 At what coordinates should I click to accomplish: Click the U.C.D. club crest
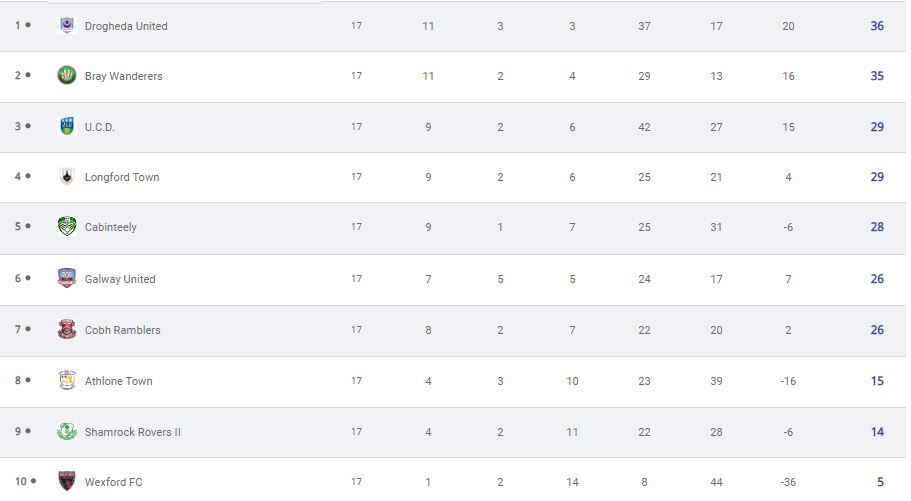point(67,126)
